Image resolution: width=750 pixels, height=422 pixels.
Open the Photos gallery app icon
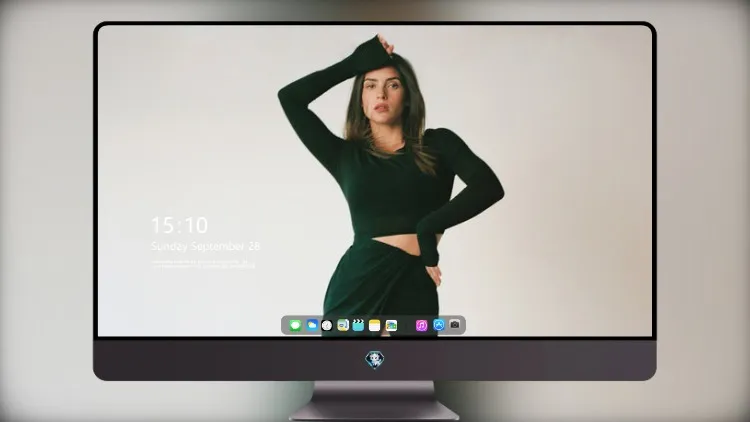coord(391,325)
